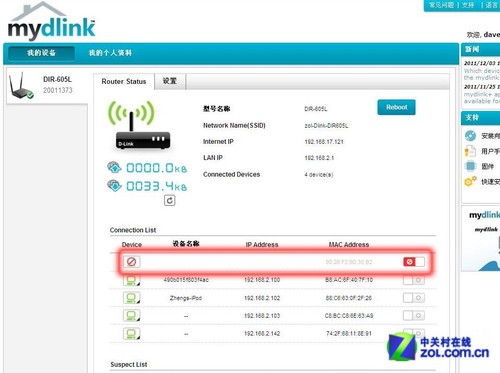This screenshot has height=373, width=500.
Task: Click the SSID value zol-Dlink-DIR605L
Action: [326, 126]
